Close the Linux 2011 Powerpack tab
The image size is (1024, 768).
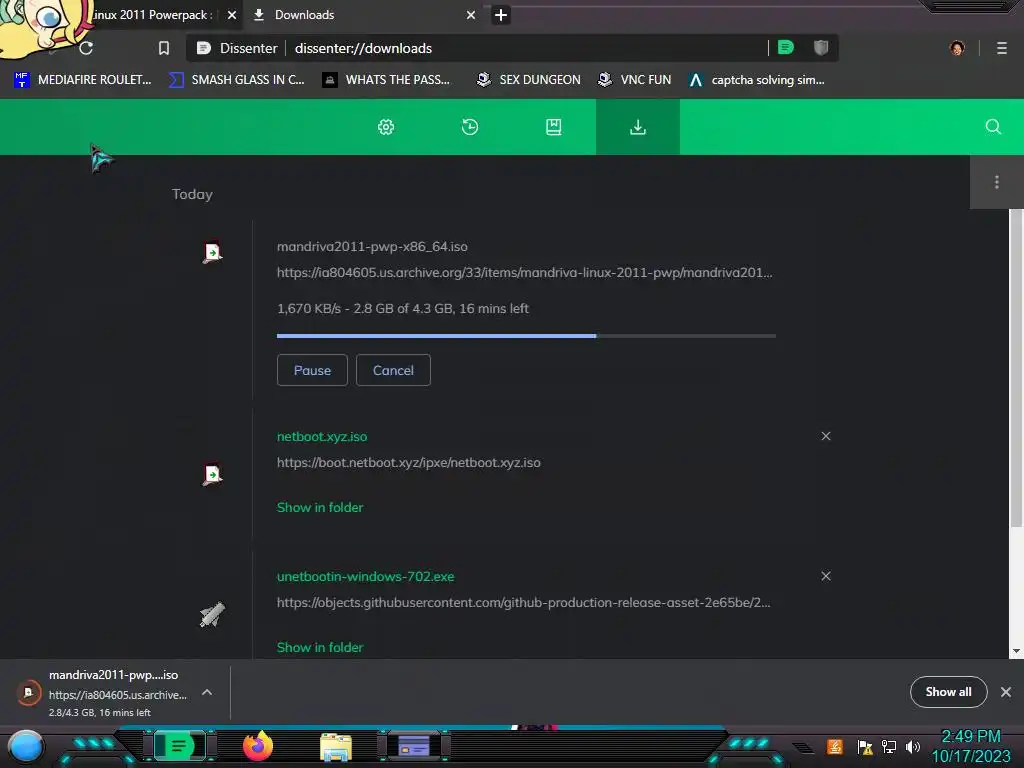pos(232,15)
